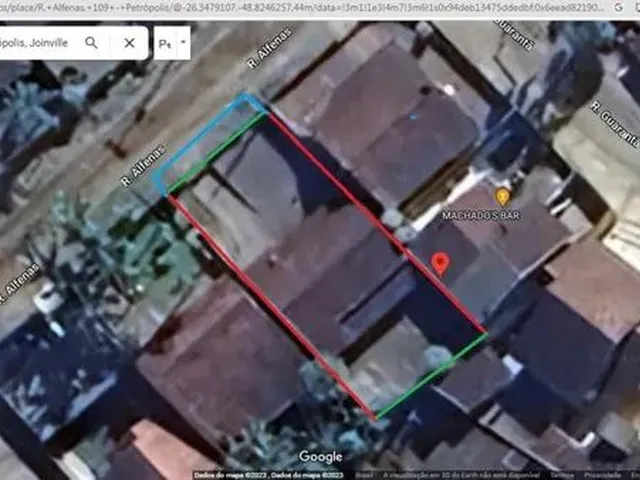This screenshot has height=480, width=640.
Task: Select the MACHADO'S BAR label
Action: (x=481, y=215)
